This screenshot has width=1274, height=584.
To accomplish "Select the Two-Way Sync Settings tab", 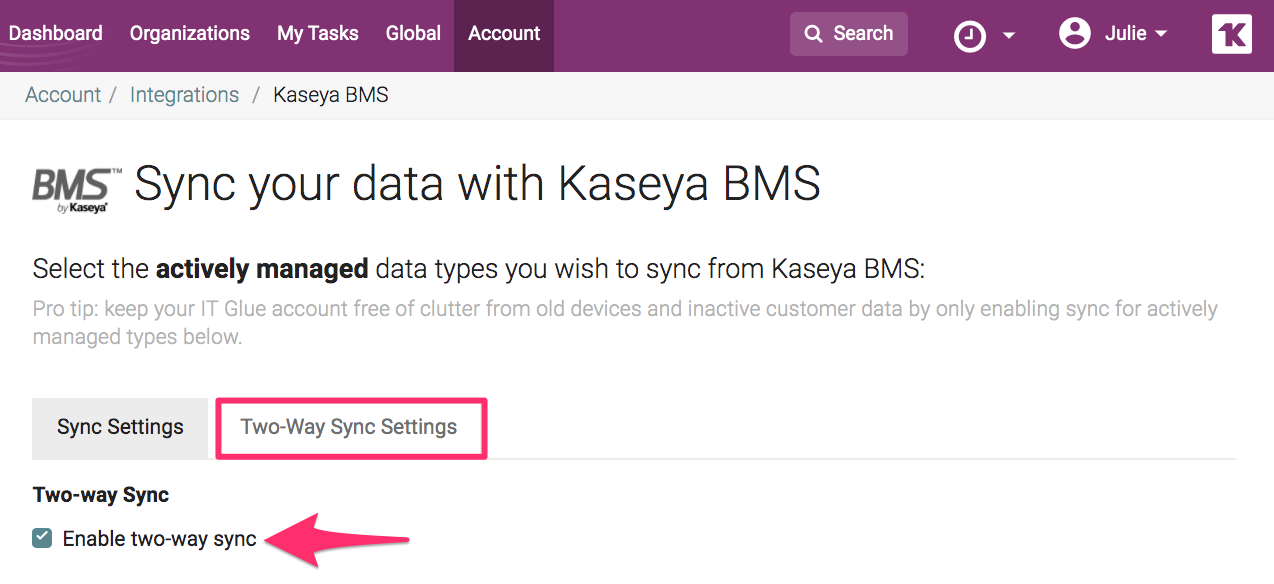I will (x=350, y=427).
